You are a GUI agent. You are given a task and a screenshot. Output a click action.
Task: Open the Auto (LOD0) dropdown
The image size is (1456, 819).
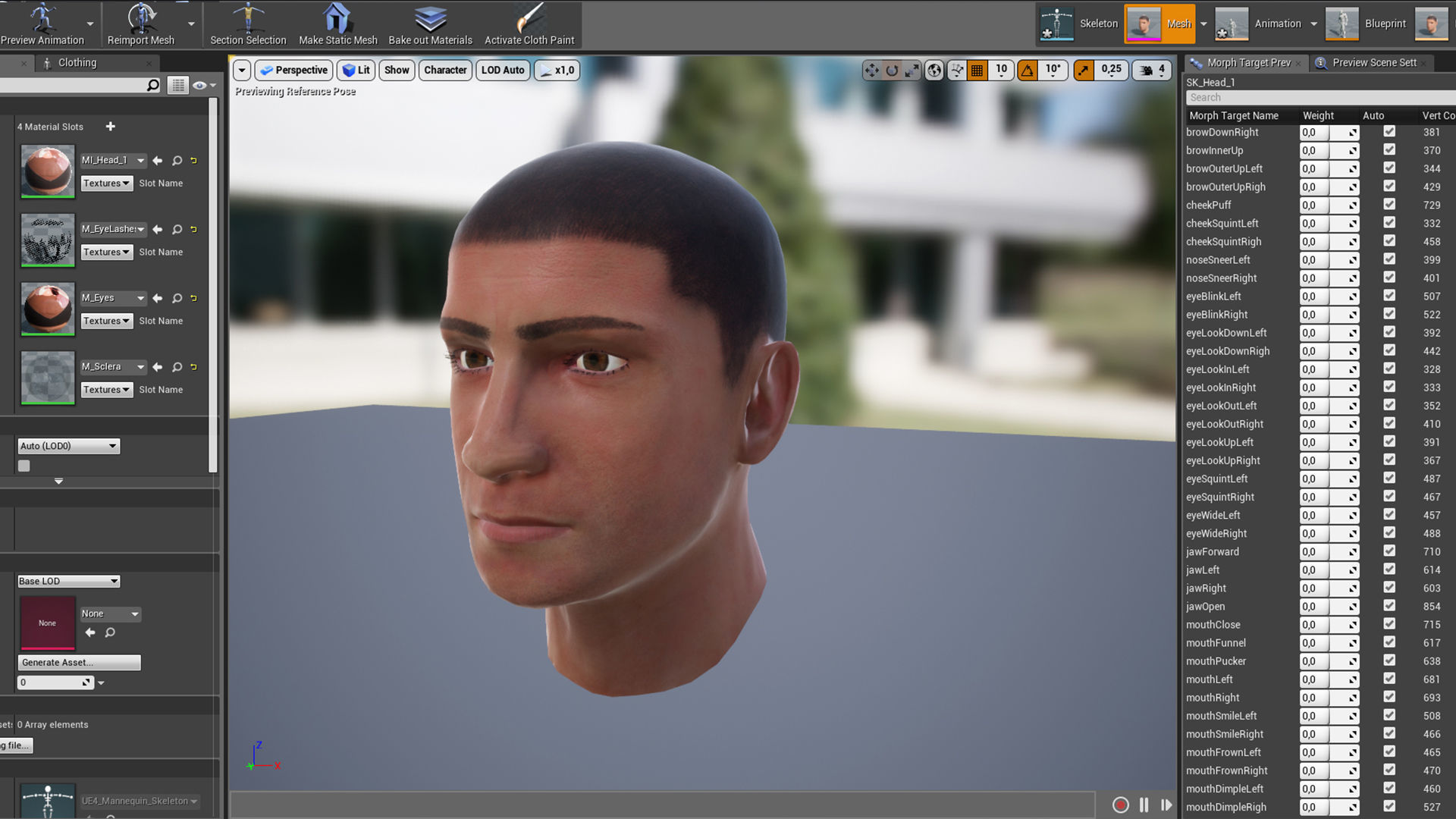68,446
